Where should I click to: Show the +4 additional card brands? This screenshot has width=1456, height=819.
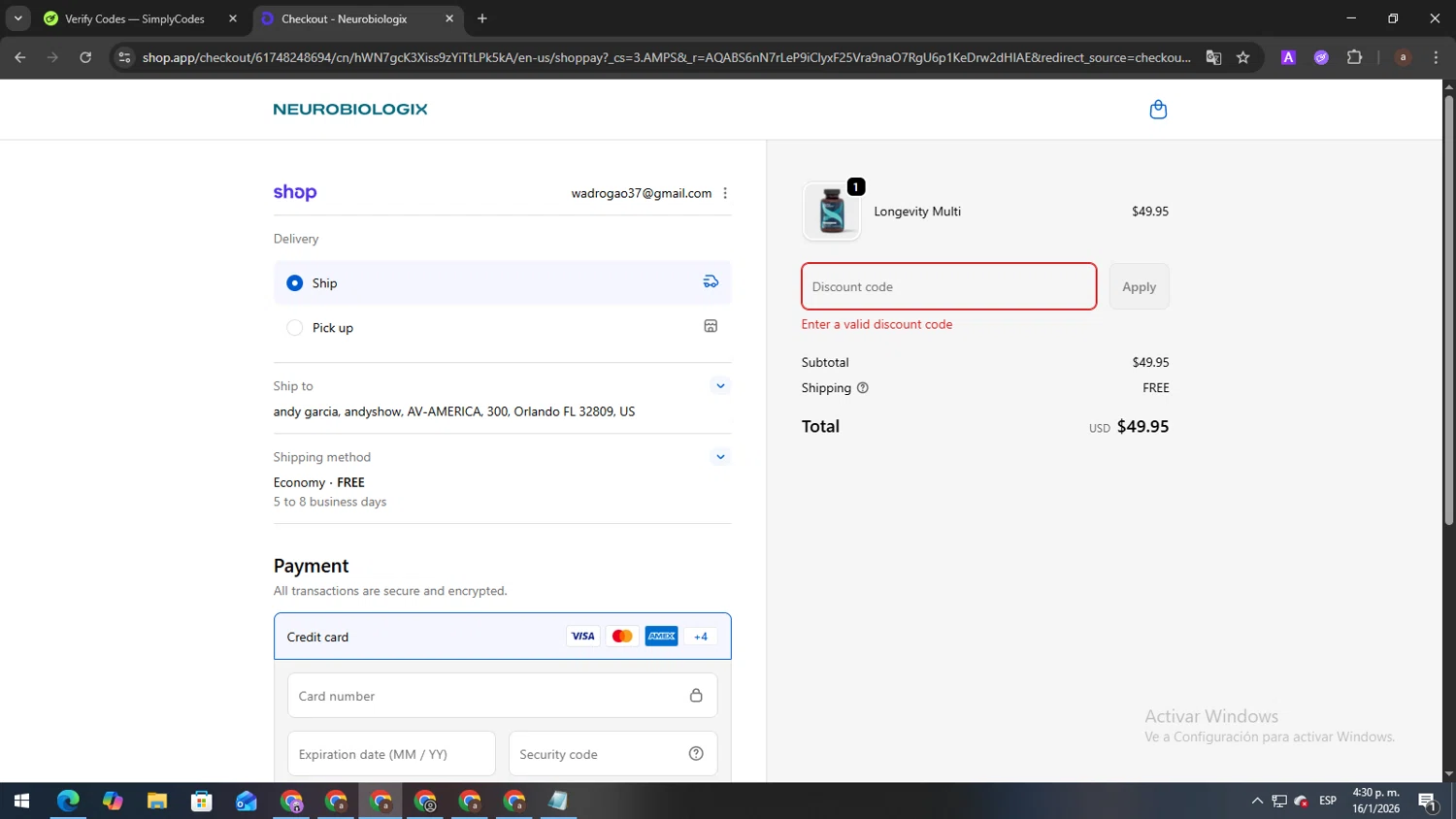tap(701, 637)
